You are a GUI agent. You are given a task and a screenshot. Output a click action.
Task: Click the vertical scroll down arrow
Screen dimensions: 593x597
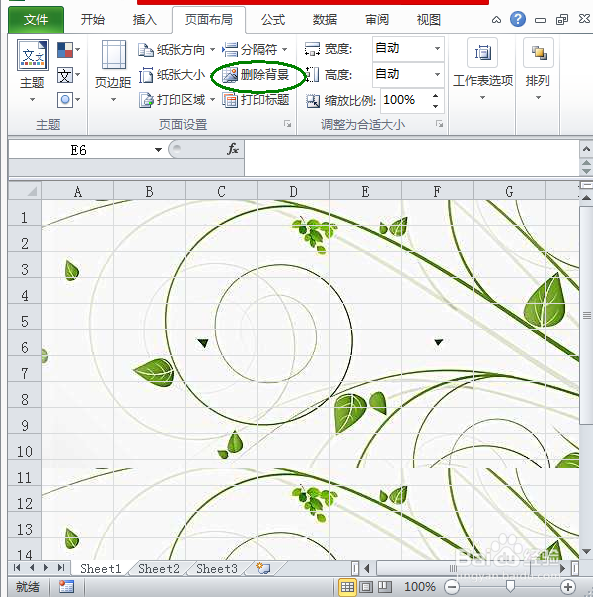(587, 551)
